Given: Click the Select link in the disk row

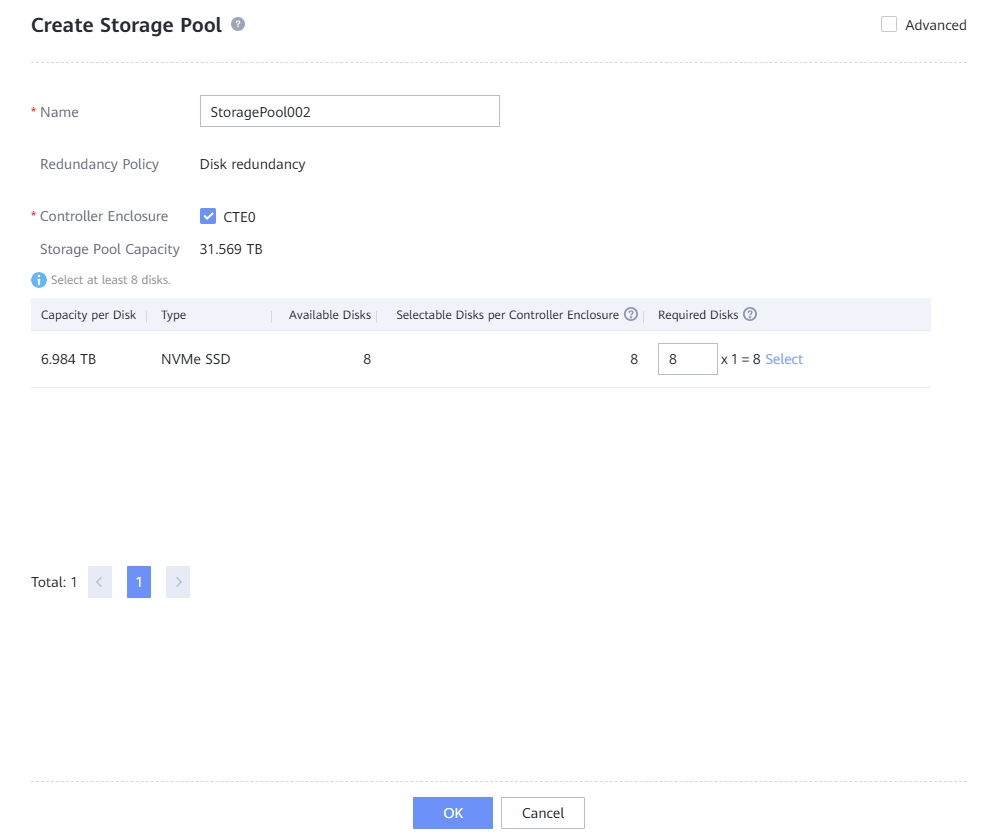Looking at the screenshot, I should pos(784,359).
